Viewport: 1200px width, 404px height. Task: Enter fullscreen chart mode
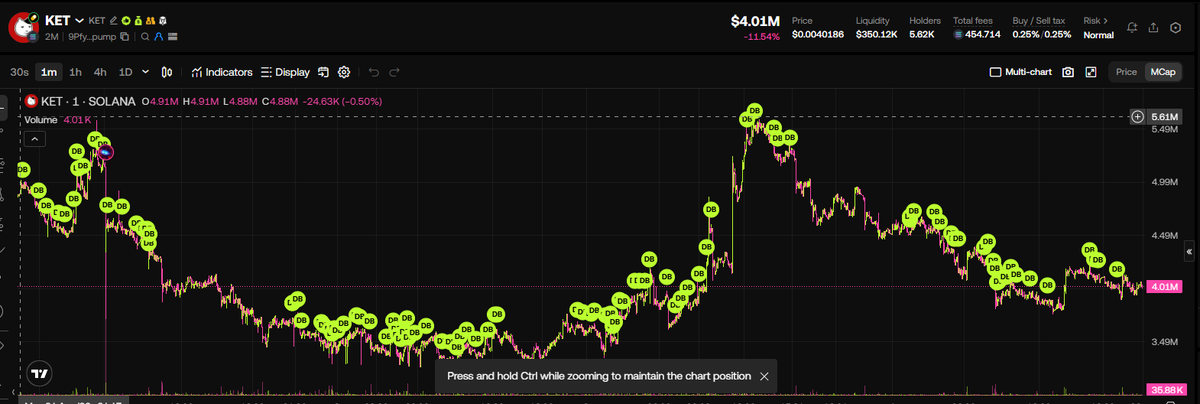click(x=1091, y=72)
